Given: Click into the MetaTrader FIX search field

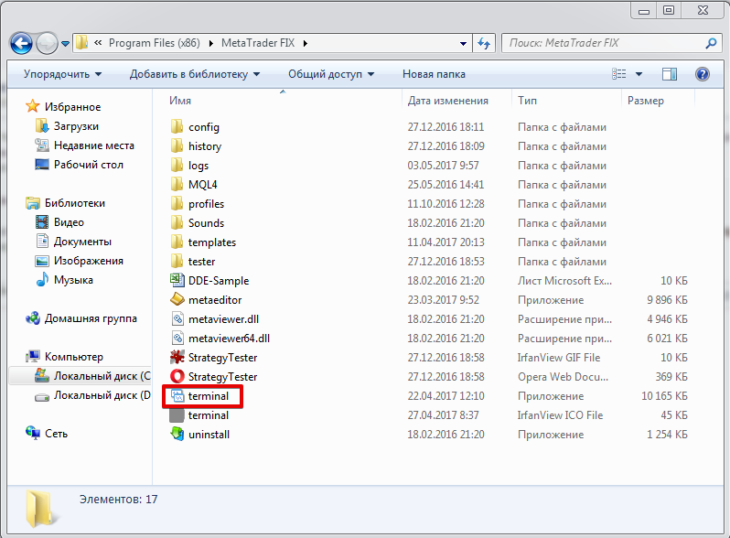Looking at the screenshot, I should pos(603,43).
